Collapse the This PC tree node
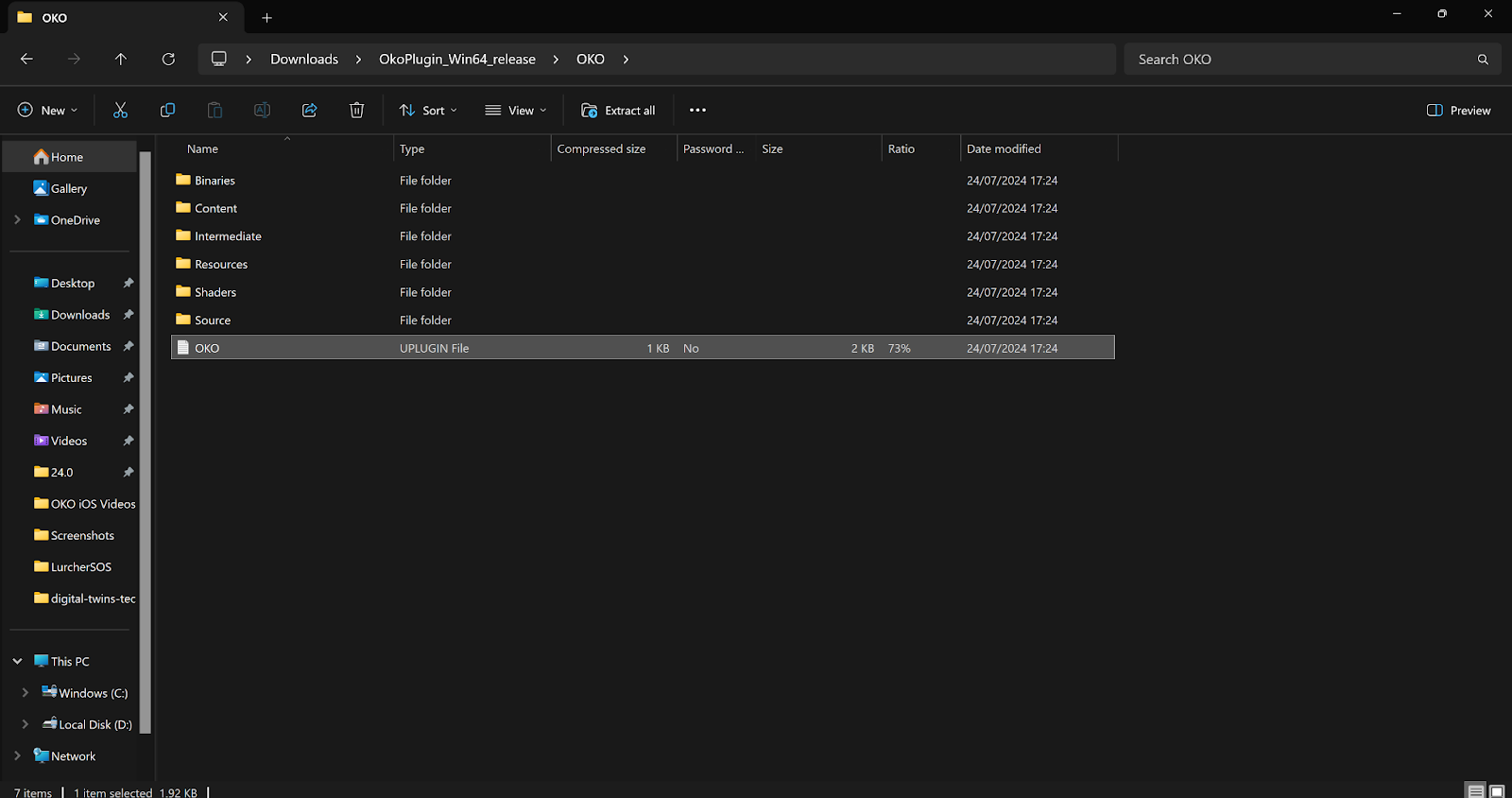The image size is (1512, 798). [17, 661]
